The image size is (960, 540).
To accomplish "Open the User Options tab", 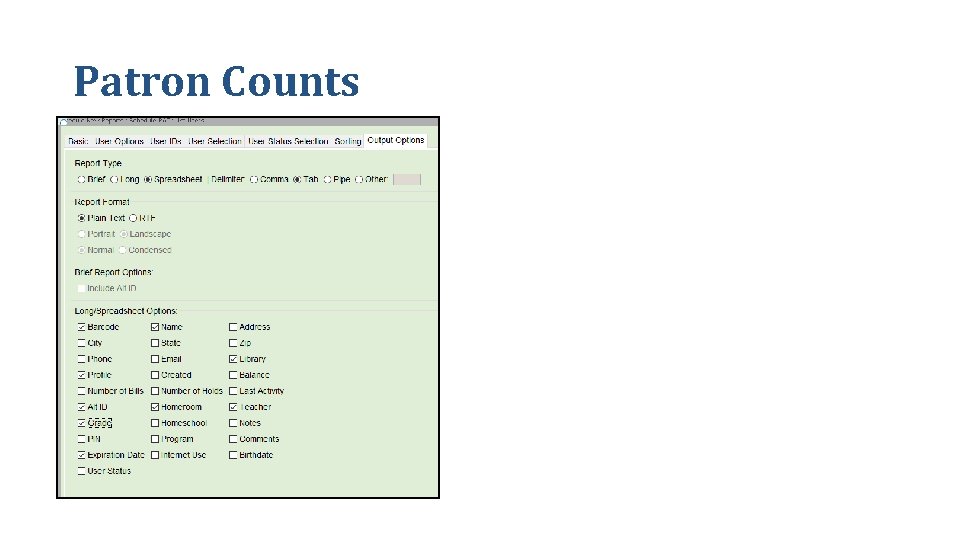I will (x=119, y=141).
